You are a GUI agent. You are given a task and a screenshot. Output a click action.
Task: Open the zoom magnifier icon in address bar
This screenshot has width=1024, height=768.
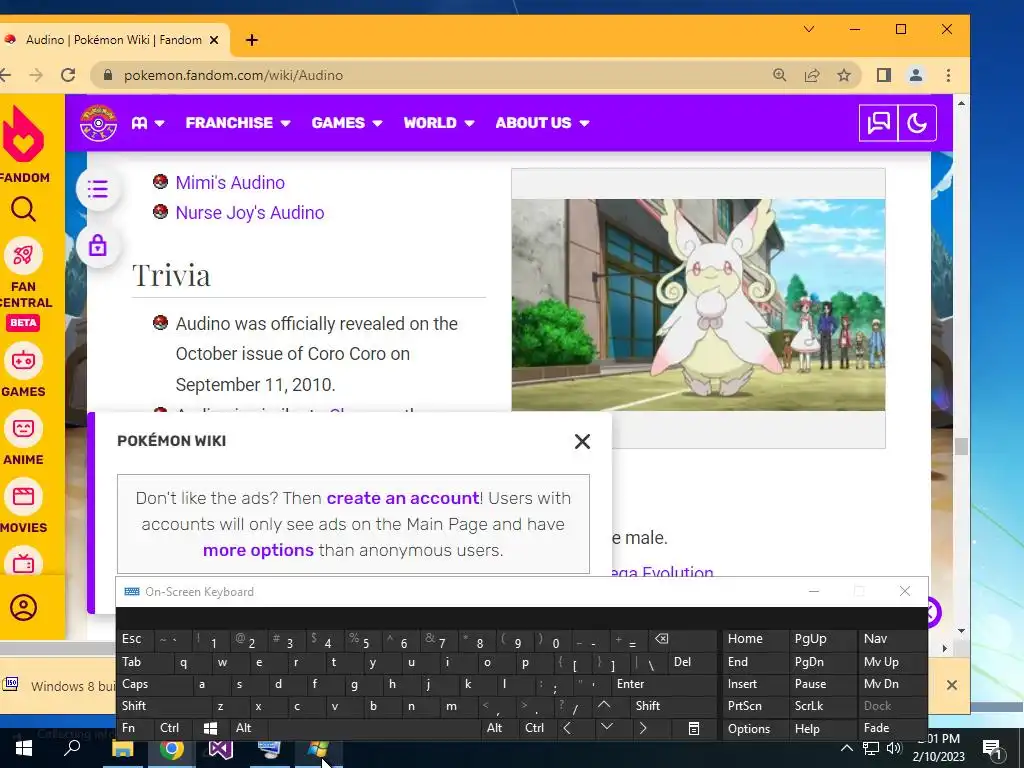click(779, 75)
